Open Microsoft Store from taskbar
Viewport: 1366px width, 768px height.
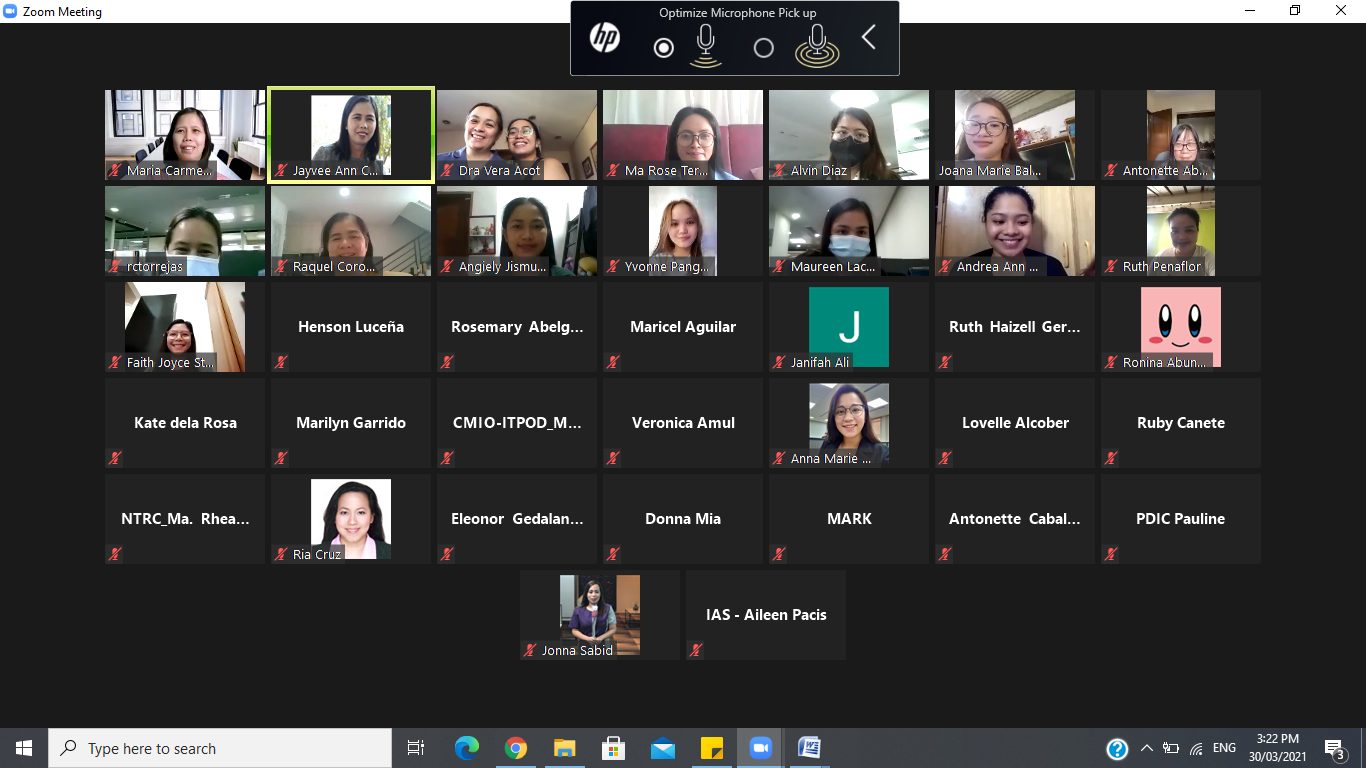coord(613,748)
